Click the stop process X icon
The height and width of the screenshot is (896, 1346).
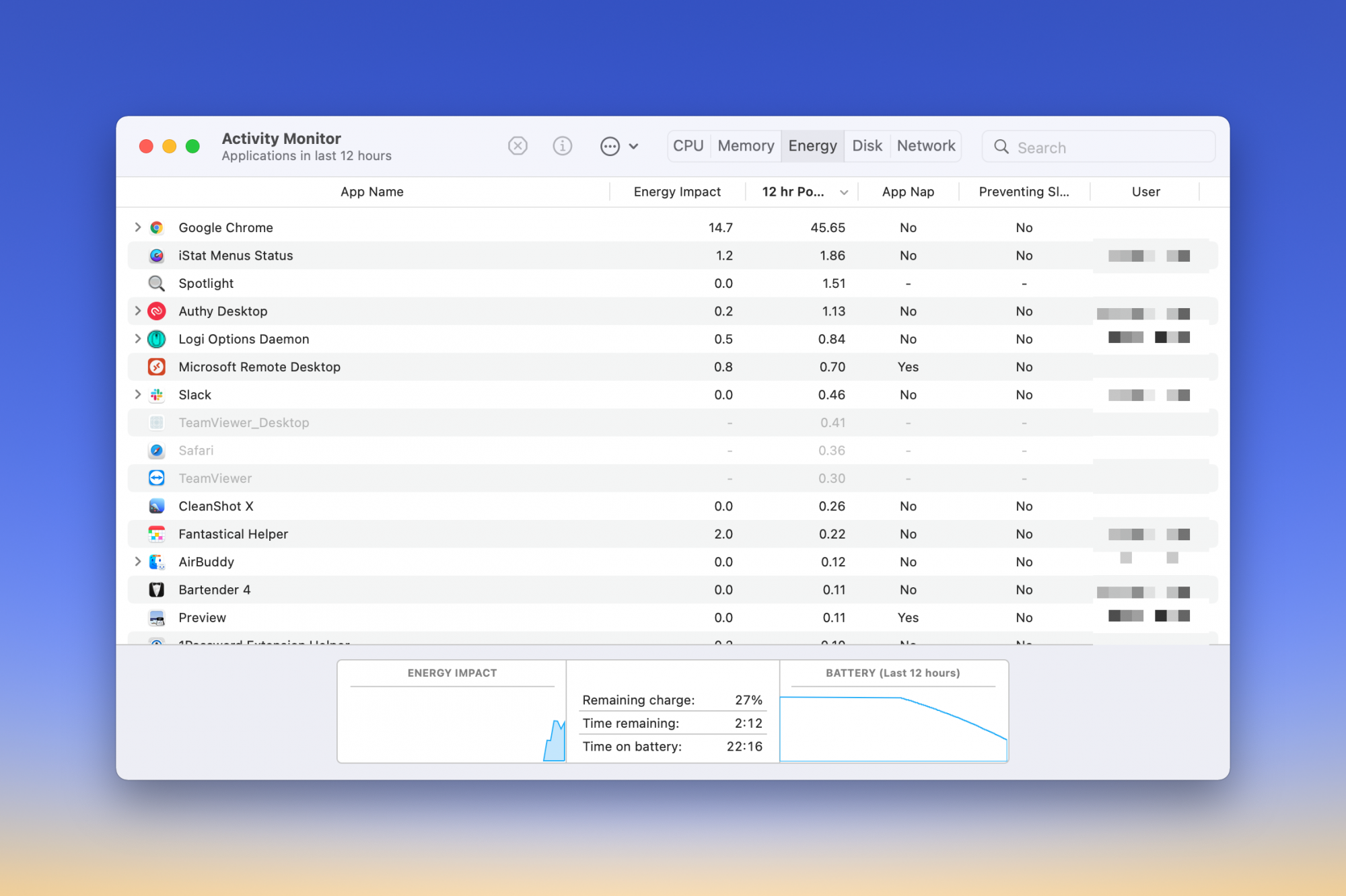pos(518,146)
